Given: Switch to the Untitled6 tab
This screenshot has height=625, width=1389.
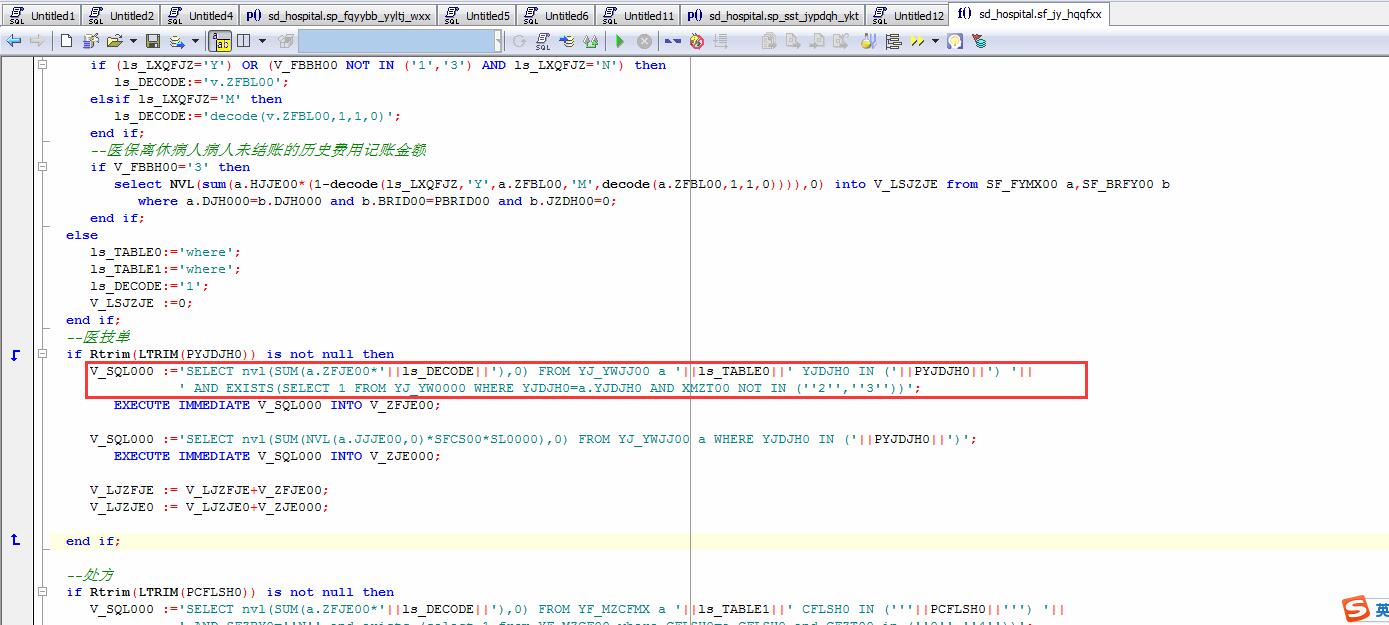Looking at the screenshot, I should click(x=556, y=15).
